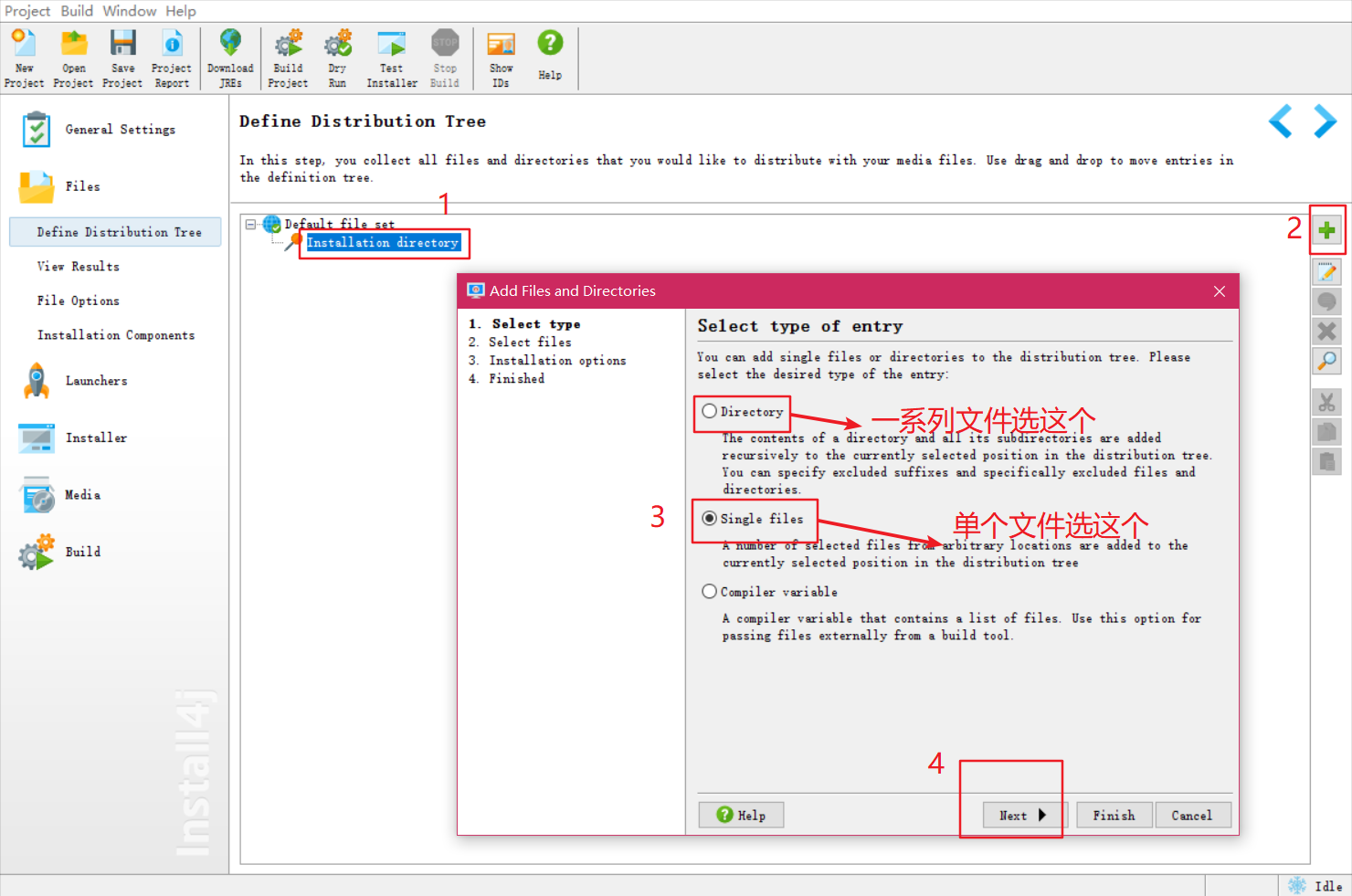The width and height of the screenshot is (1352, 896).
Task: Open the Build menu
Action: [77, 11]
